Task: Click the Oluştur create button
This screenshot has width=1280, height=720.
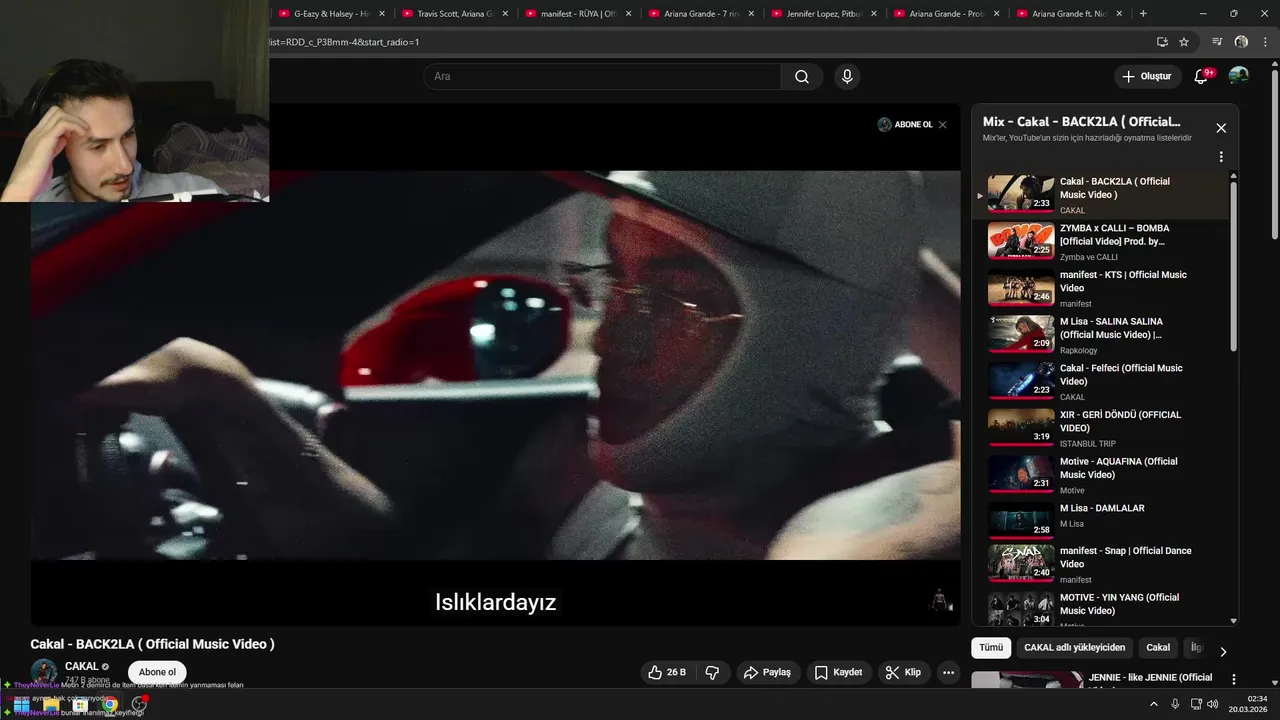Action: pyautogui.click(x=1146, y=77)
